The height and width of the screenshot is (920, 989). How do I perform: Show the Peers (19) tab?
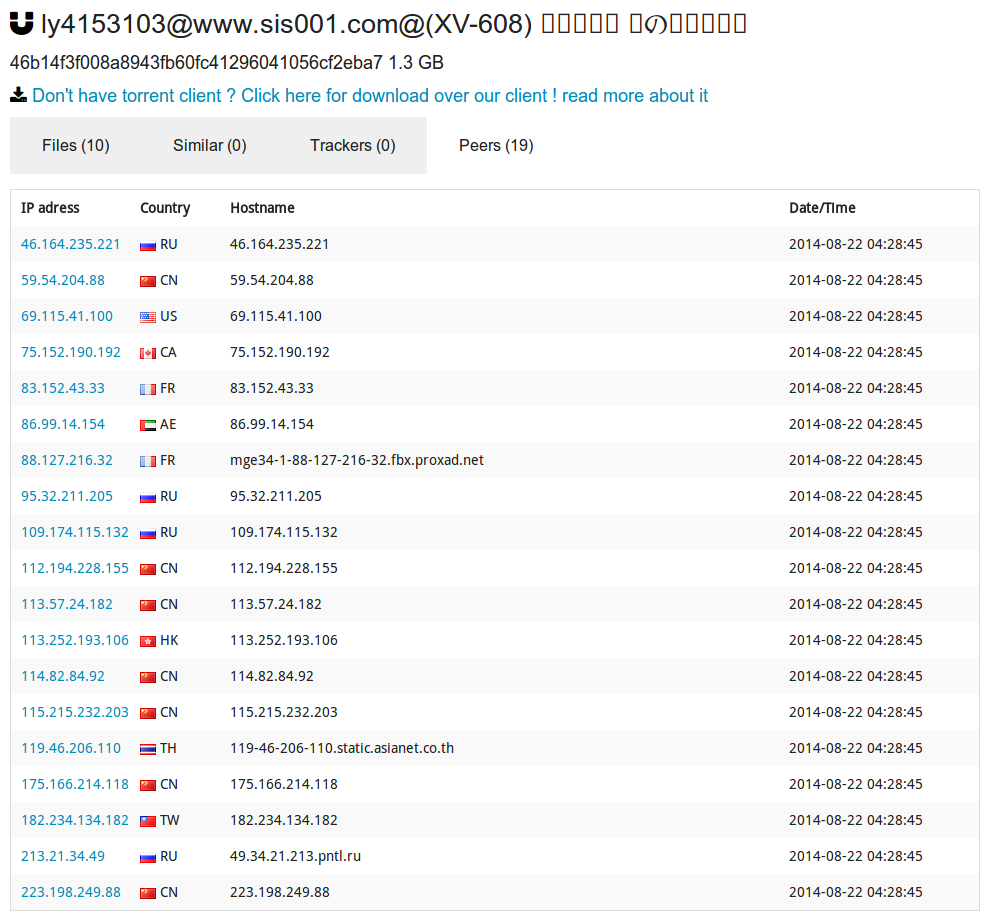496,146
